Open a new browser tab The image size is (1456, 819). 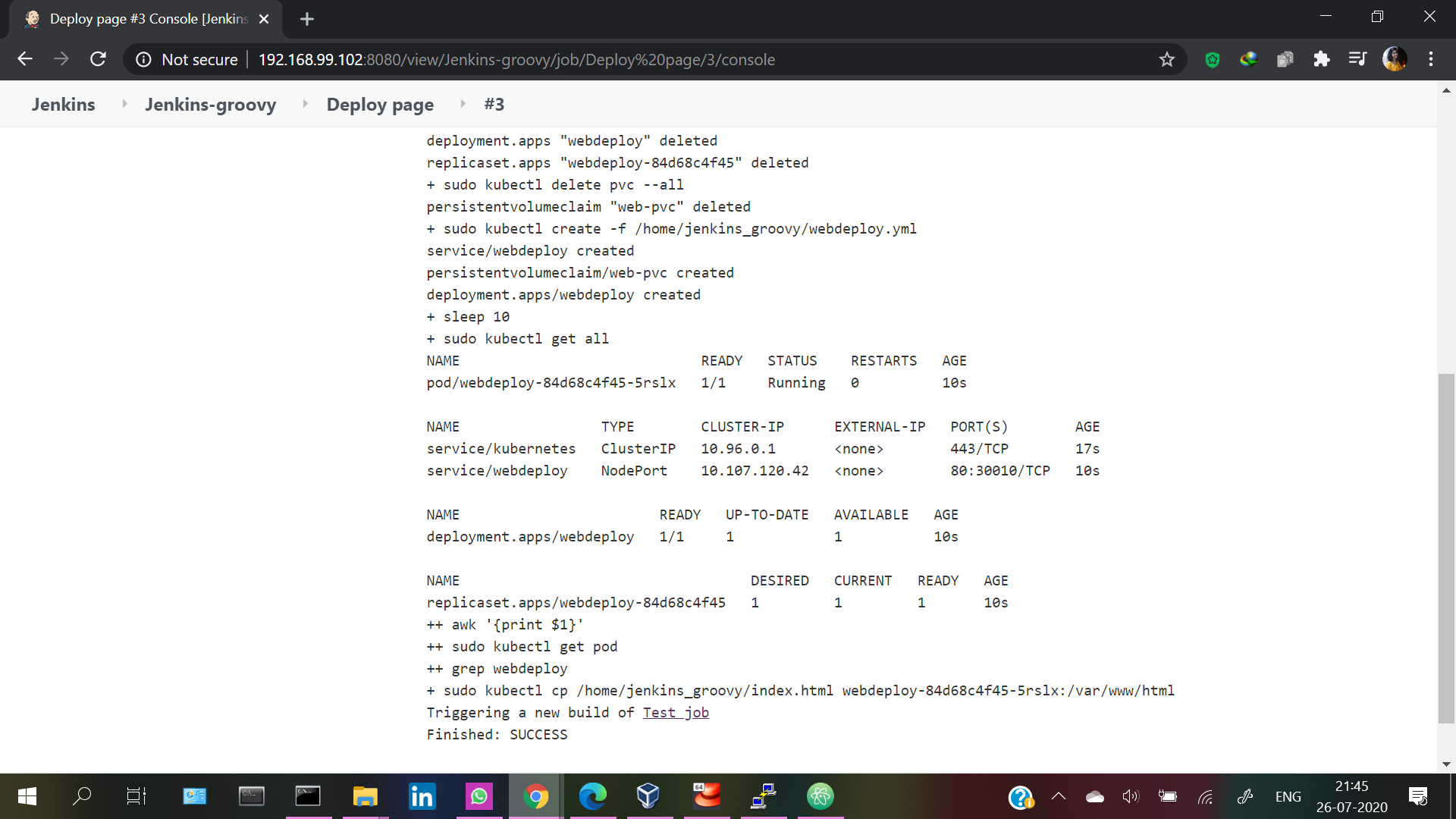tap(306, 19)
